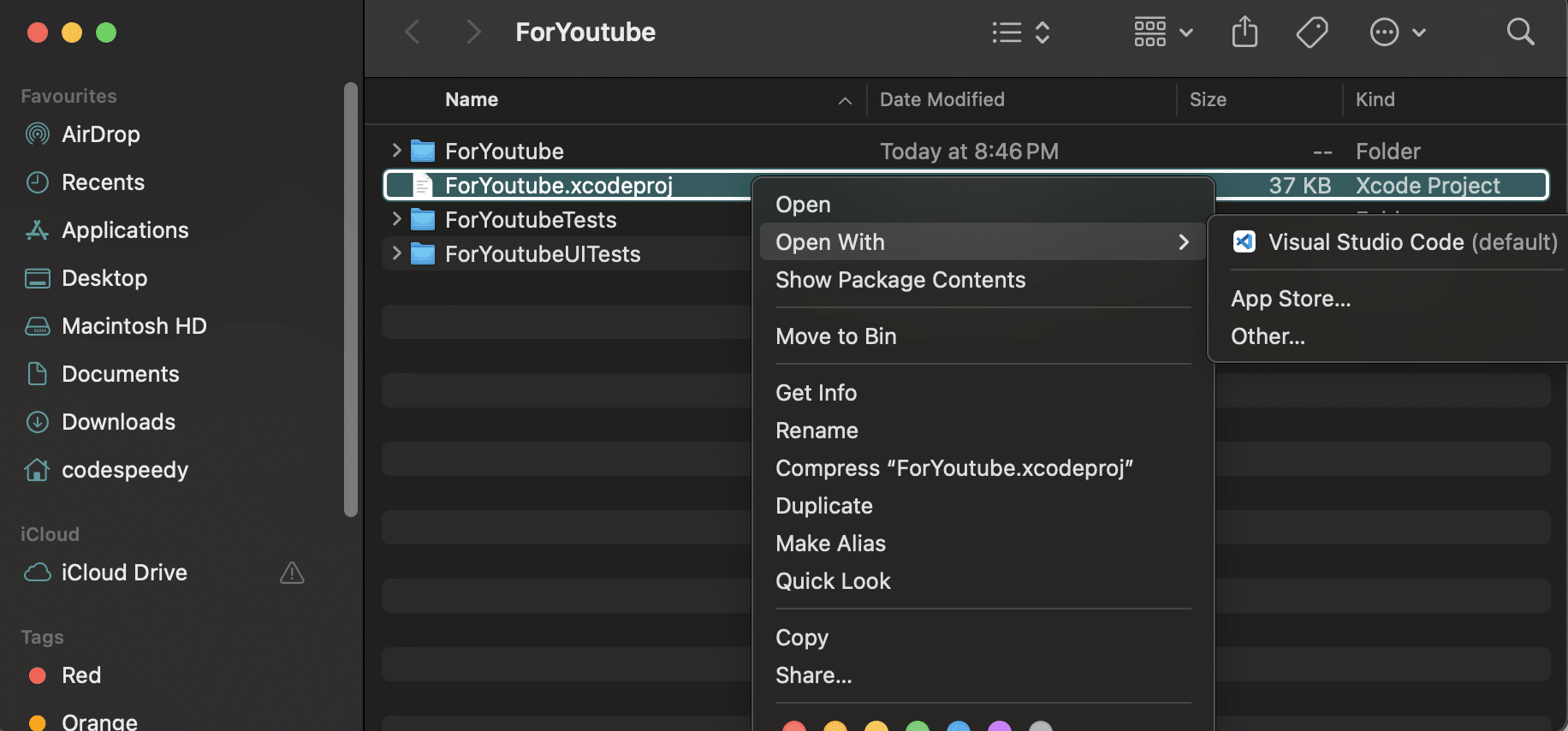Expand the ForYoutubeUITests folder
The width and height of the screenshot is (1568, 731).
(396, 253)
